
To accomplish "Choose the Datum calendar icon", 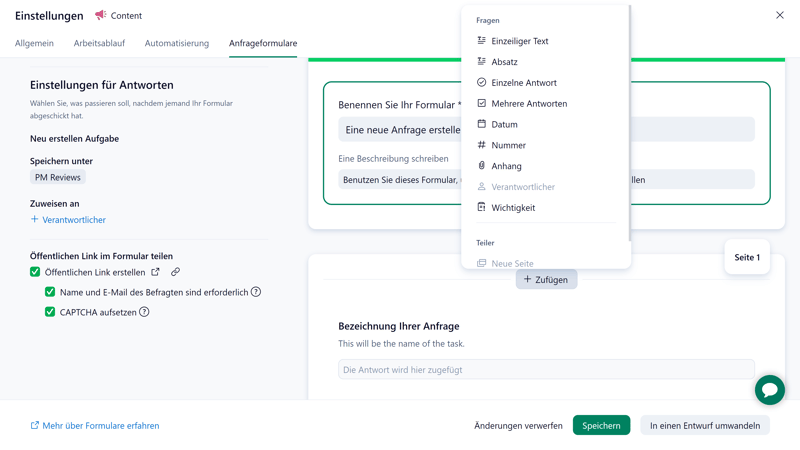I will [481, 124].
